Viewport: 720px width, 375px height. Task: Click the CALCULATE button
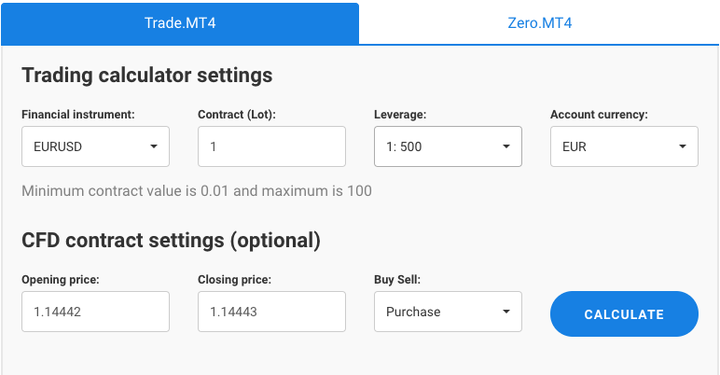click(624, 314)
